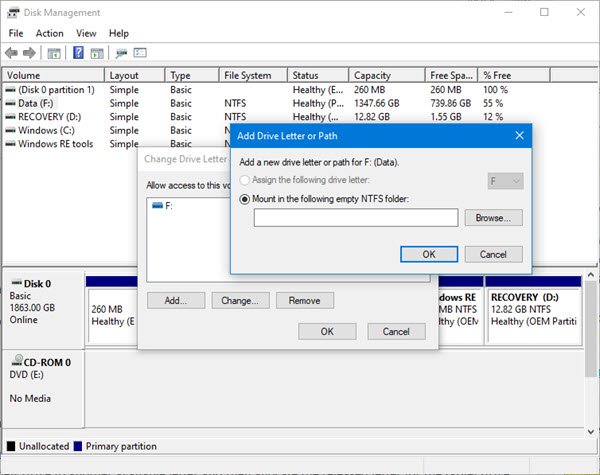Click the Show/Hide Console Tree icon
This screenshot has height=475, width=600.
(54, 53)
